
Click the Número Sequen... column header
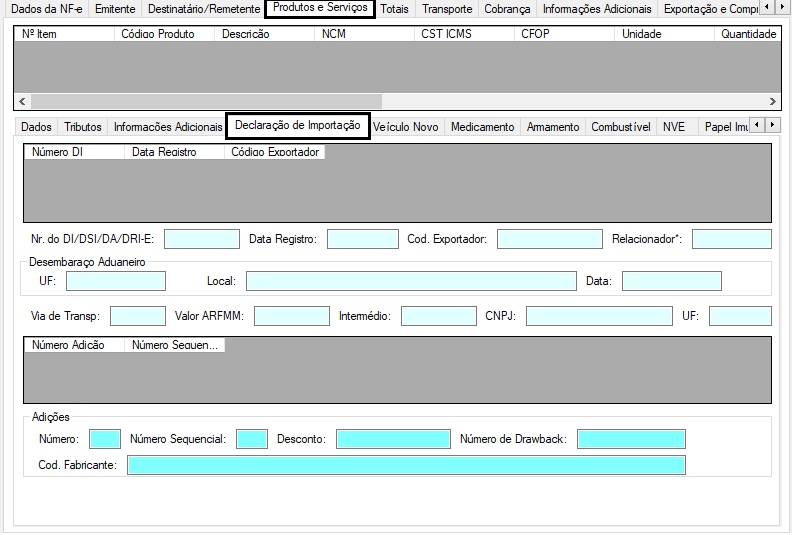(x=174, y=345)
